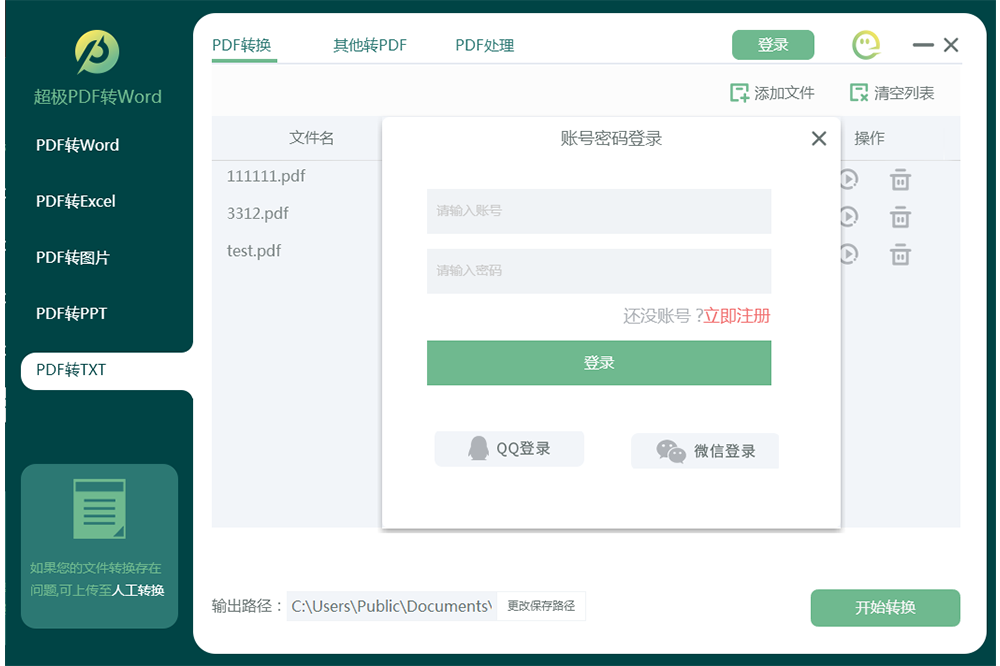Click the 清空列表 clear list icon
The width and height of the screenshot is (1000, 666).
[859, 93]
